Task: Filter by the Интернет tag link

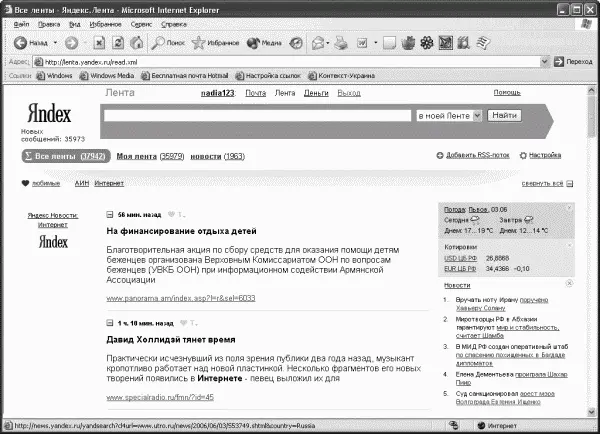Action: (x=109, y=183)
